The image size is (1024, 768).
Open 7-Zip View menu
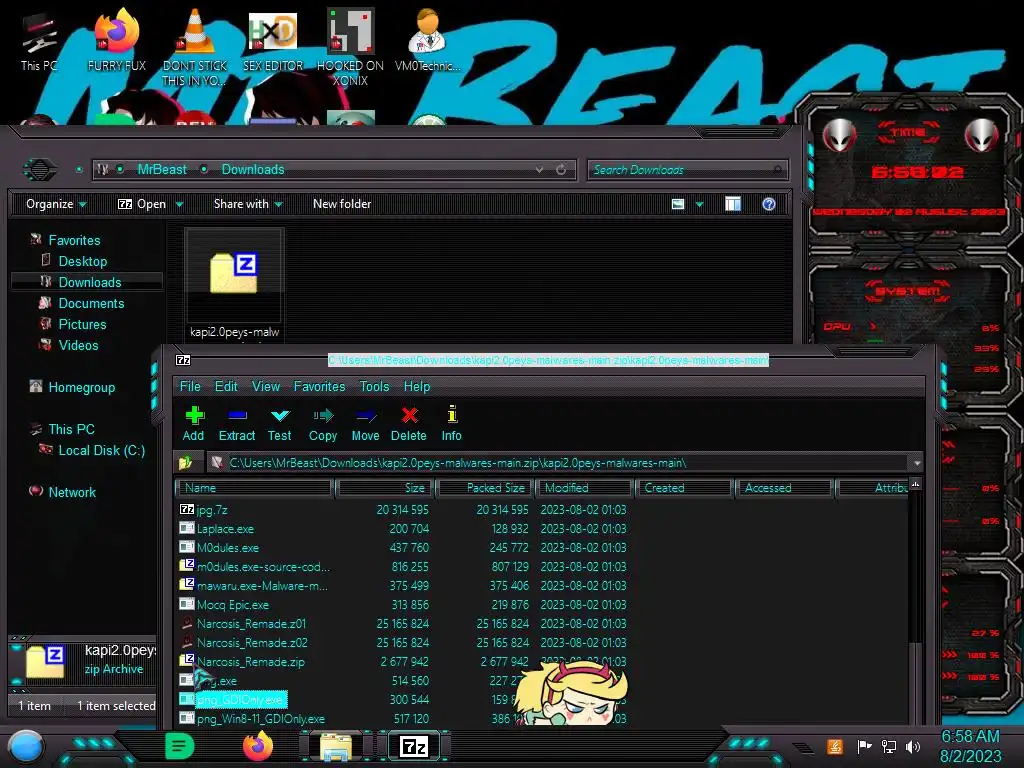tap(266, 387)
